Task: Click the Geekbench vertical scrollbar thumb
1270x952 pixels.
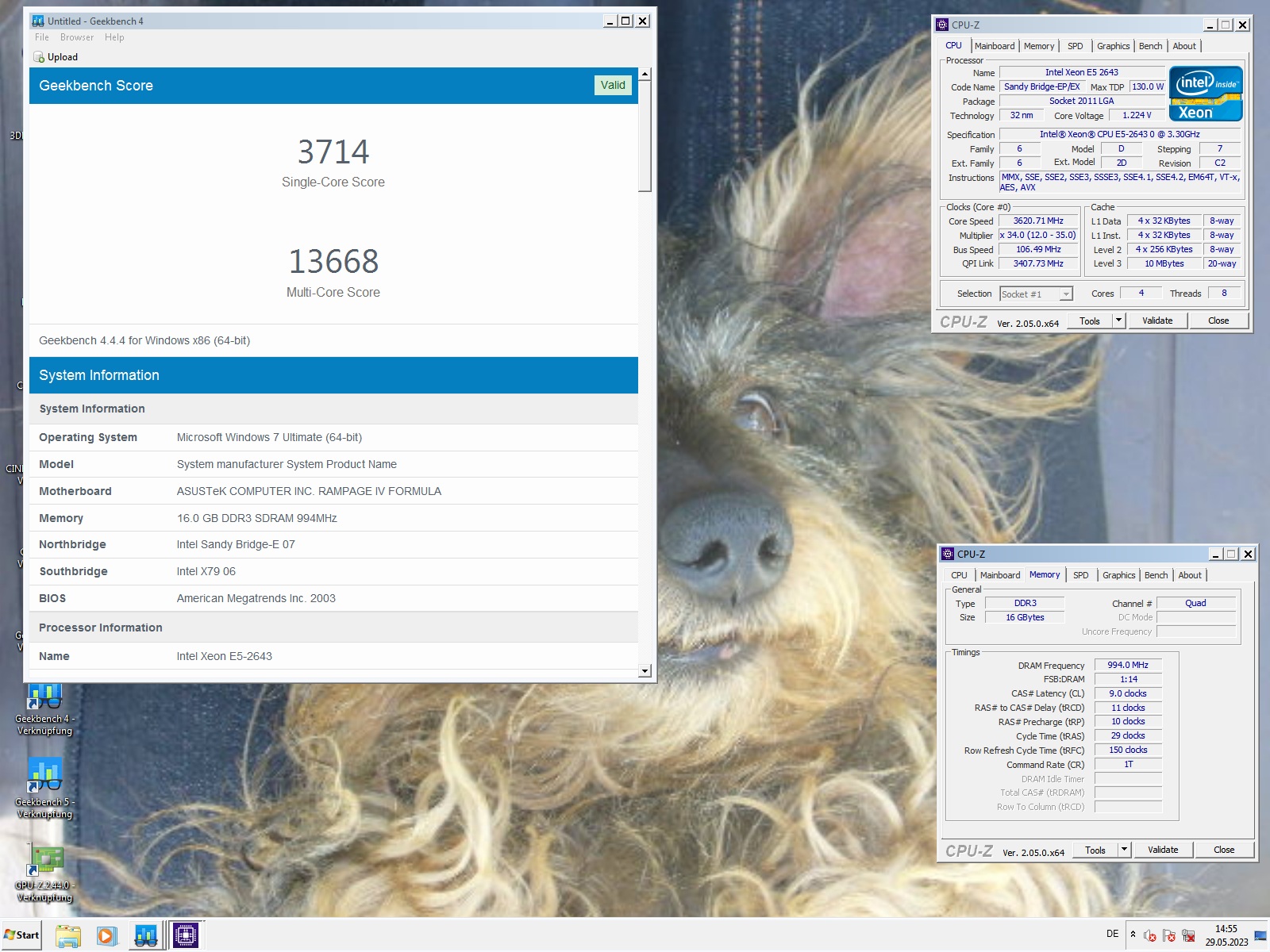Action: point(645,136)
